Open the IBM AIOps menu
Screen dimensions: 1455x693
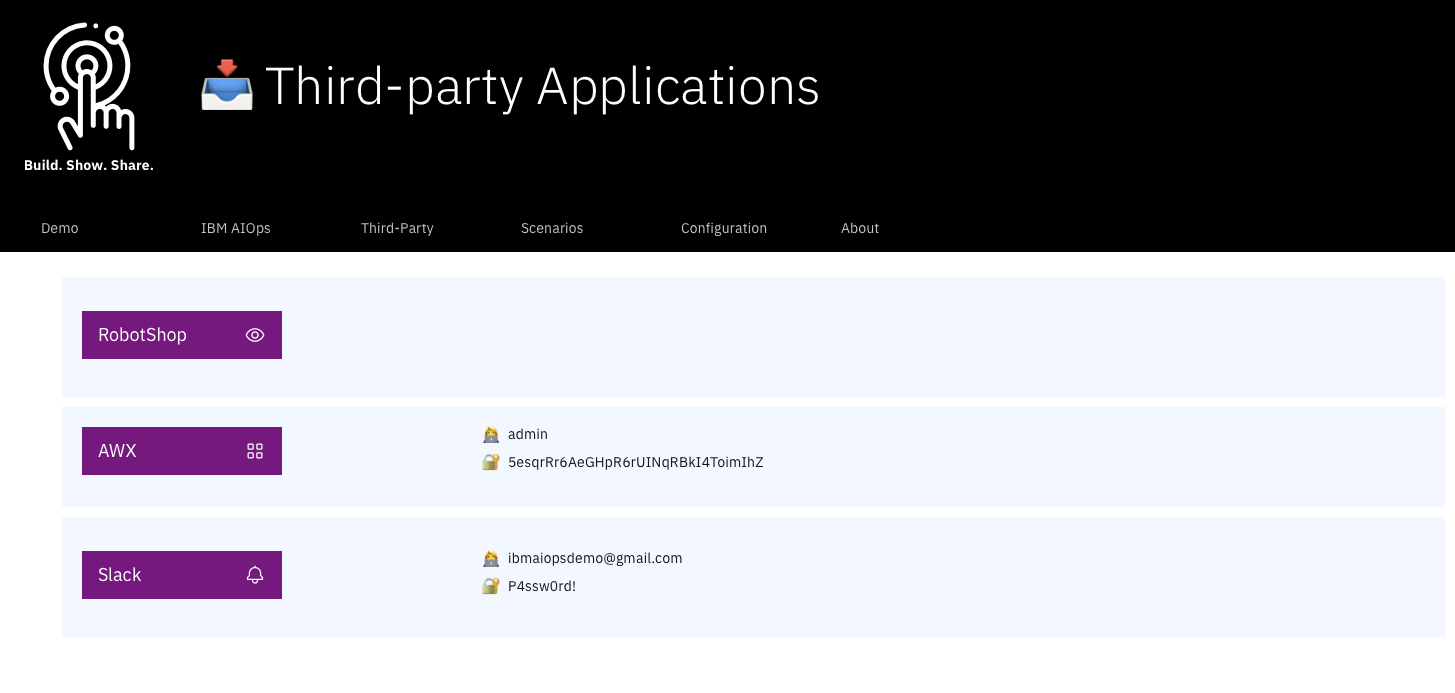pyautogui.click(x=236, y=228)
